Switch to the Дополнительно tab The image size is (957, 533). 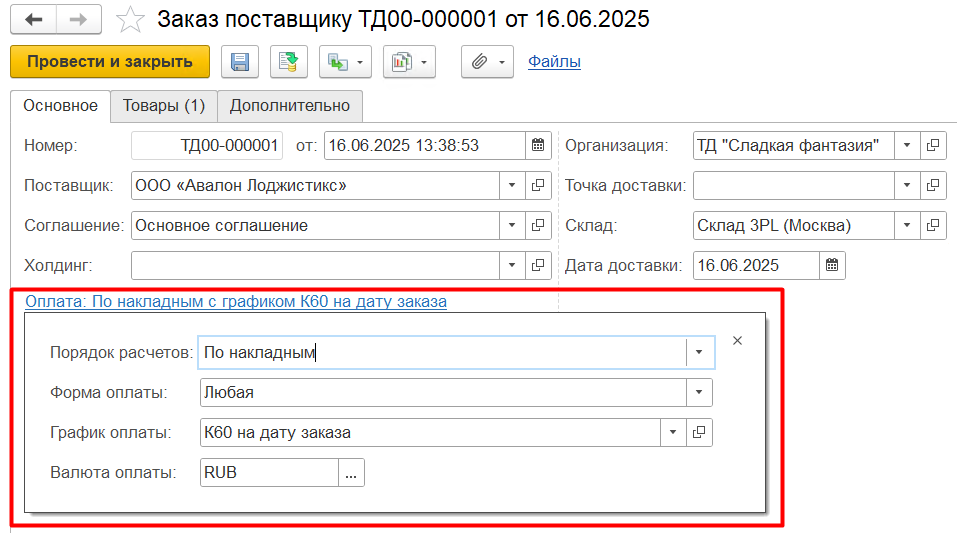289,105
